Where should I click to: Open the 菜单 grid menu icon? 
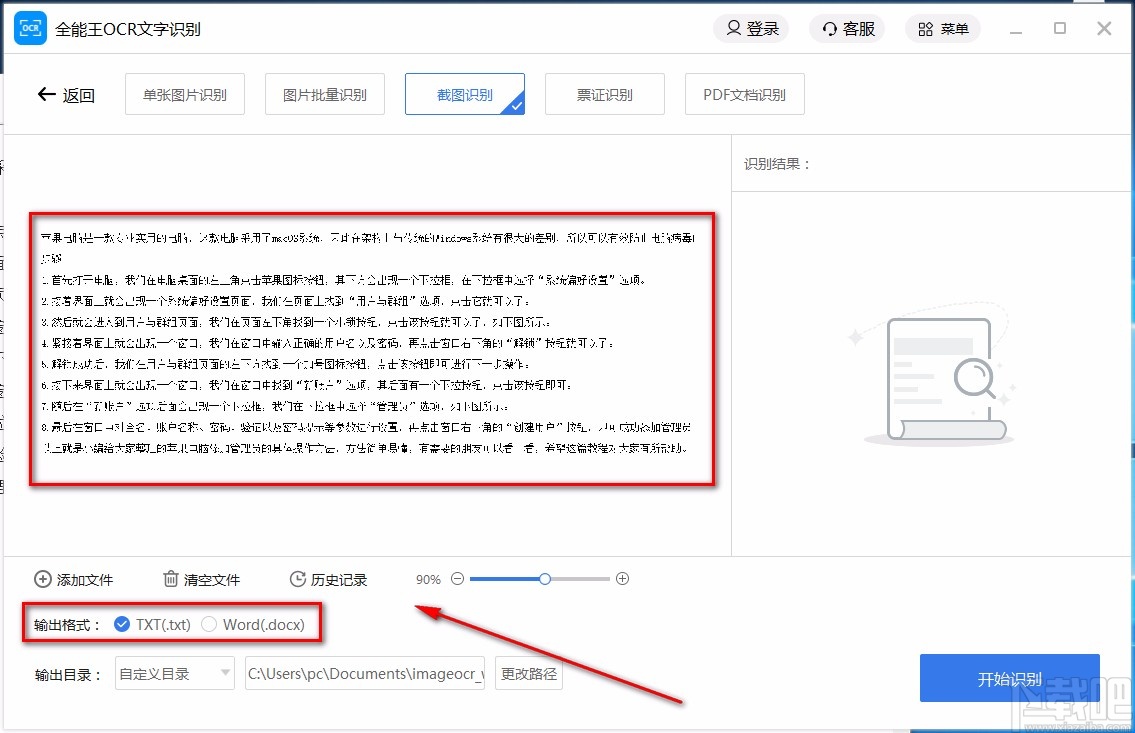(x=925, y=29)
